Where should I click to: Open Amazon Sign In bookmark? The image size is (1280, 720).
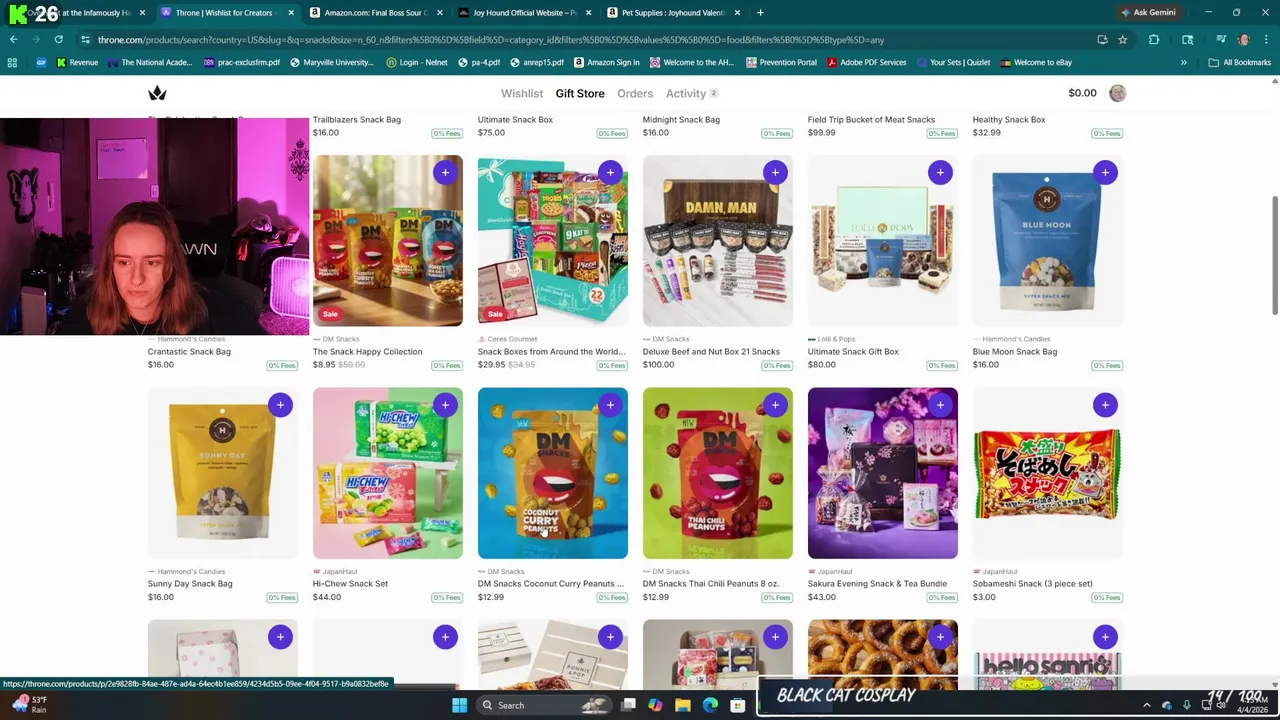pyautogui.click(x=606, y=62)
